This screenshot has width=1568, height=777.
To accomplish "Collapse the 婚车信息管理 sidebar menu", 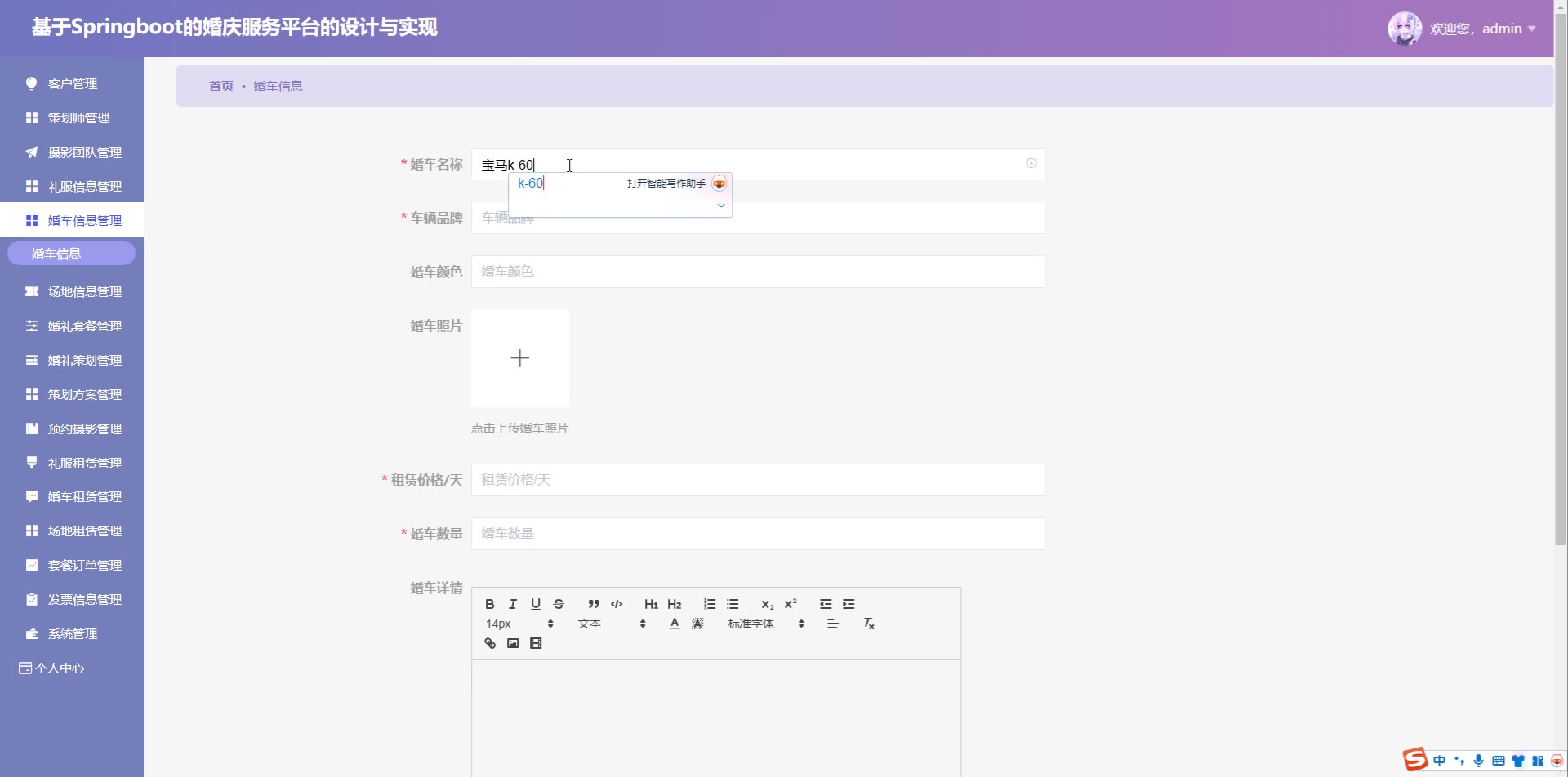I will click(72, 220).
